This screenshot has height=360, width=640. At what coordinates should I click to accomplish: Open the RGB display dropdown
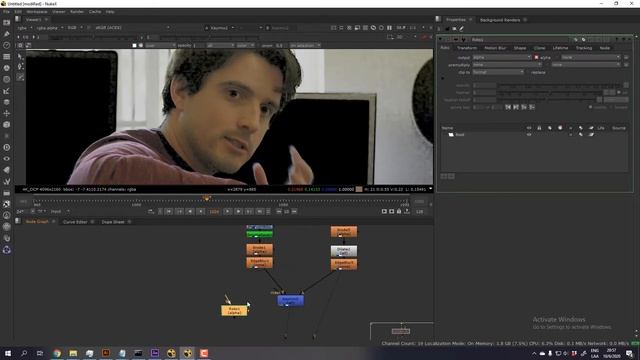pos(75,28)
